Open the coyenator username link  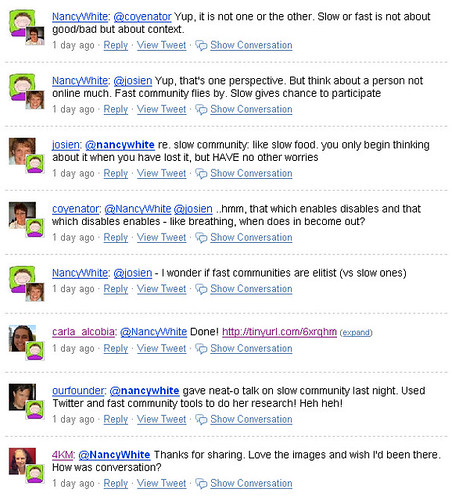pyautogui.click(x=76, y=209)
